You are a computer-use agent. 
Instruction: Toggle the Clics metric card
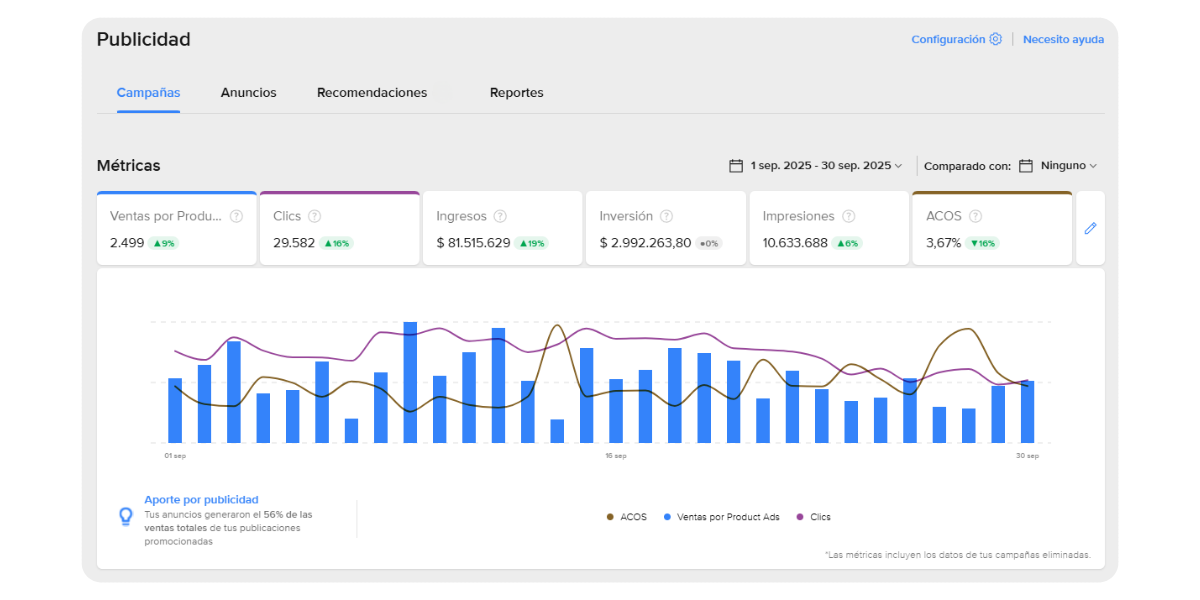tap(339, 229)
